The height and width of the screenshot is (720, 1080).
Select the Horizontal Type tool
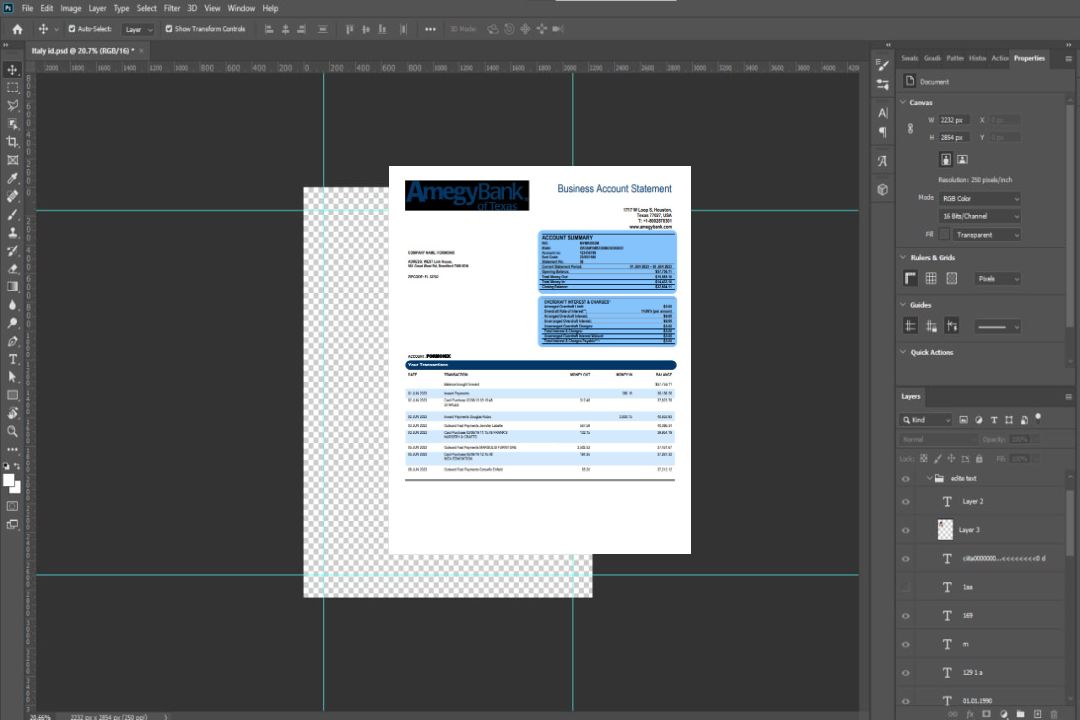(x=12, y=359)
